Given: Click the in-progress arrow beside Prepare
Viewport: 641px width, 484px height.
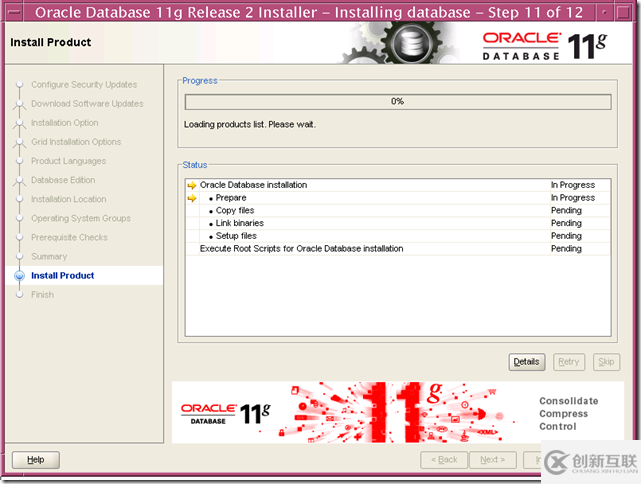Looking at the screenshot, I should tap(192, 198).
